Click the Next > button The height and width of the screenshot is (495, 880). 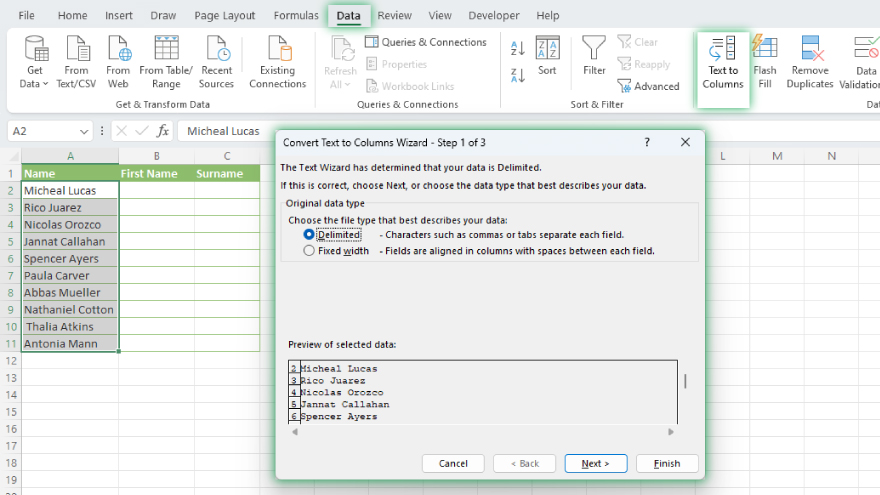595,464
